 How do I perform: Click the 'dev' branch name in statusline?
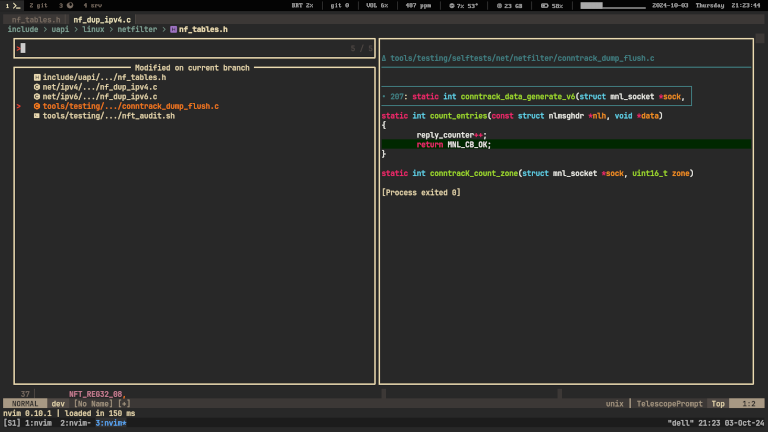pyautogui.click(x=58, y=403)
